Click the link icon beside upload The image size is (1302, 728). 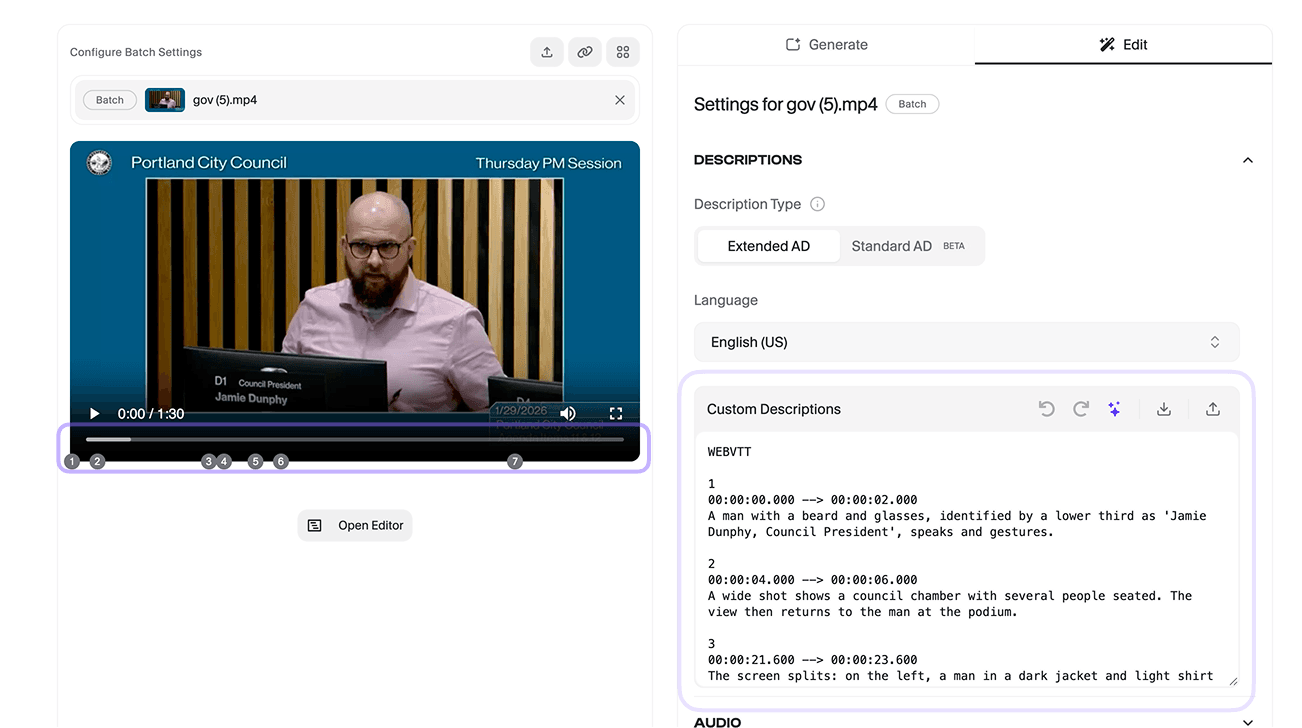click(x=585, y=52)
